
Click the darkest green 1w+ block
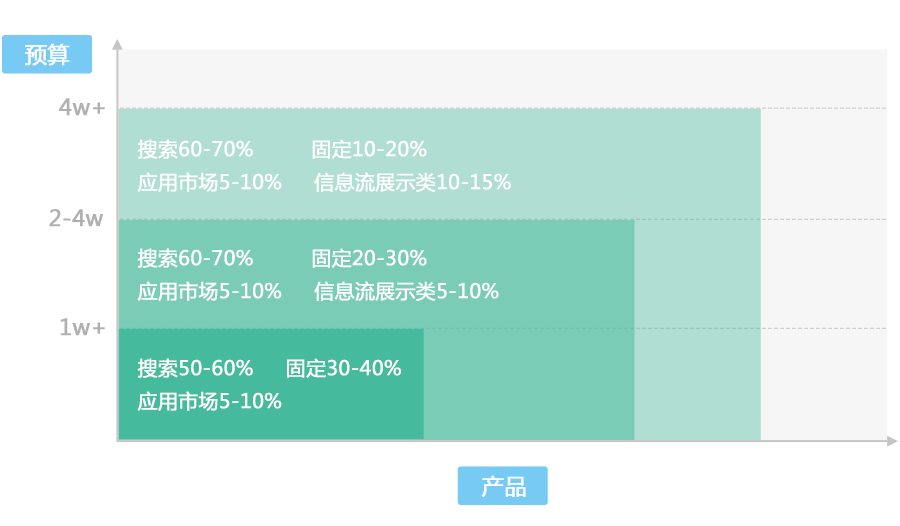(x=271, y=384)
